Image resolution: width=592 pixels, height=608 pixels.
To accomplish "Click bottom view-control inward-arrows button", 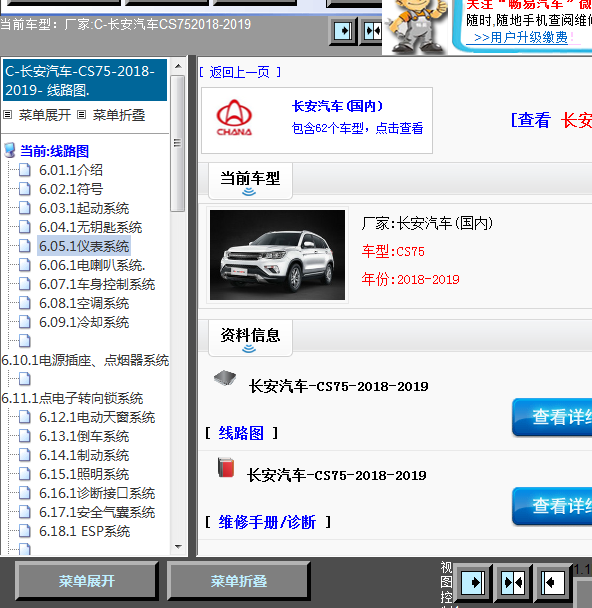I will tap(513, 582).
